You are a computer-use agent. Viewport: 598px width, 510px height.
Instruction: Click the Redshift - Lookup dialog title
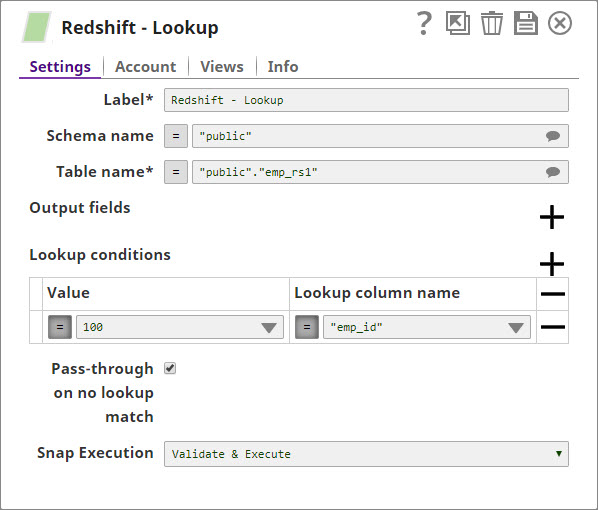click(140, 27)
